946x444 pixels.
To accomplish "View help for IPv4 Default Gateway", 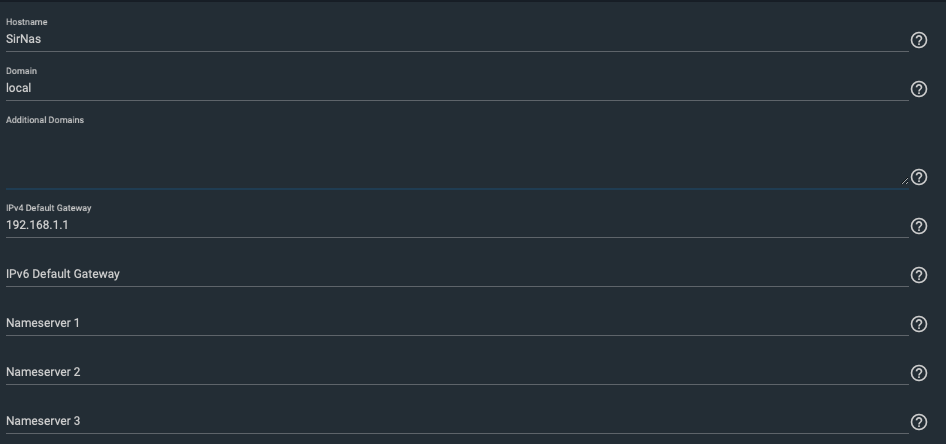I will click(918, 226).
